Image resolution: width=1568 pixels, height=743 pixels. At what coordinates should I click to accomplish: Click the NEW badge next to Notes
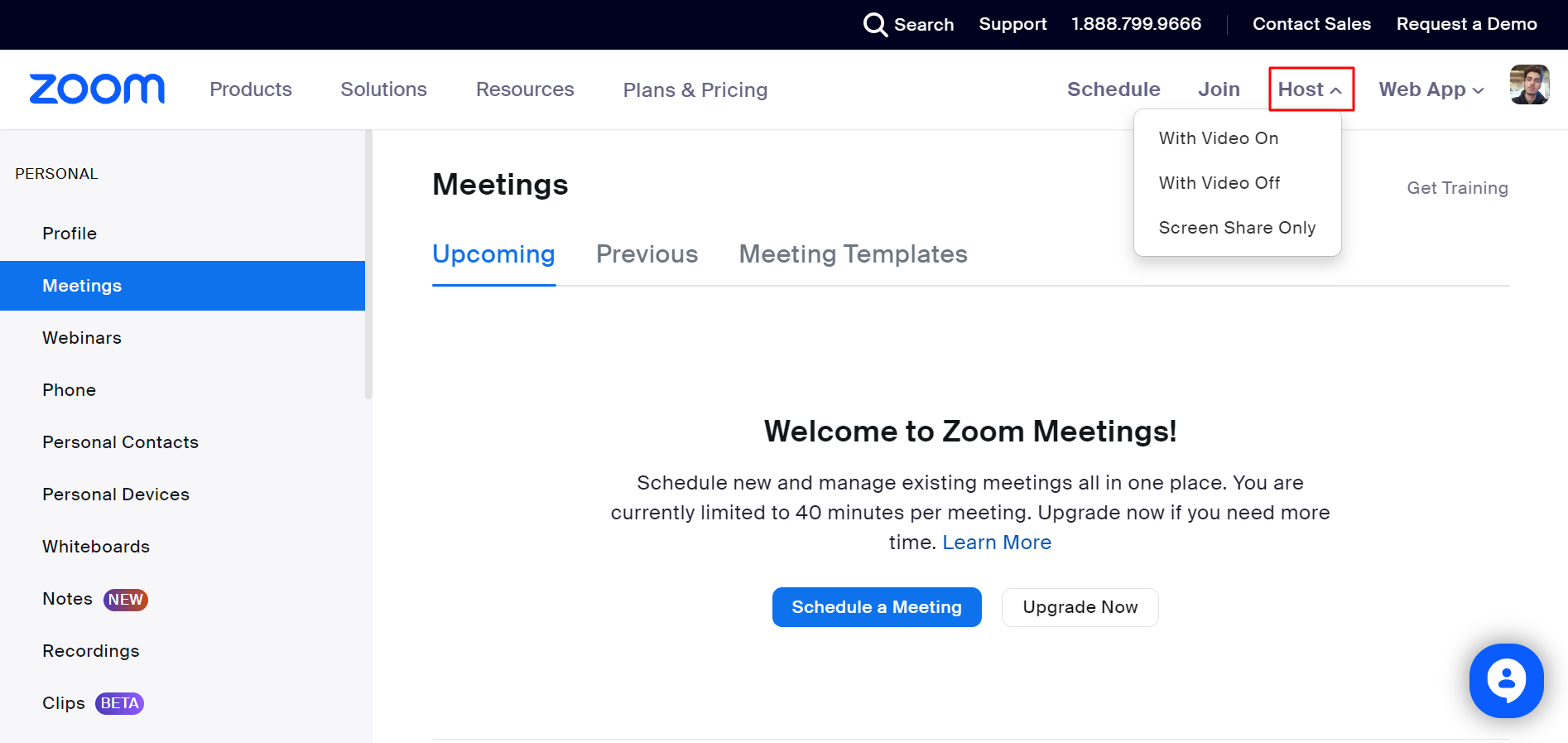click(x=126, y=599)
